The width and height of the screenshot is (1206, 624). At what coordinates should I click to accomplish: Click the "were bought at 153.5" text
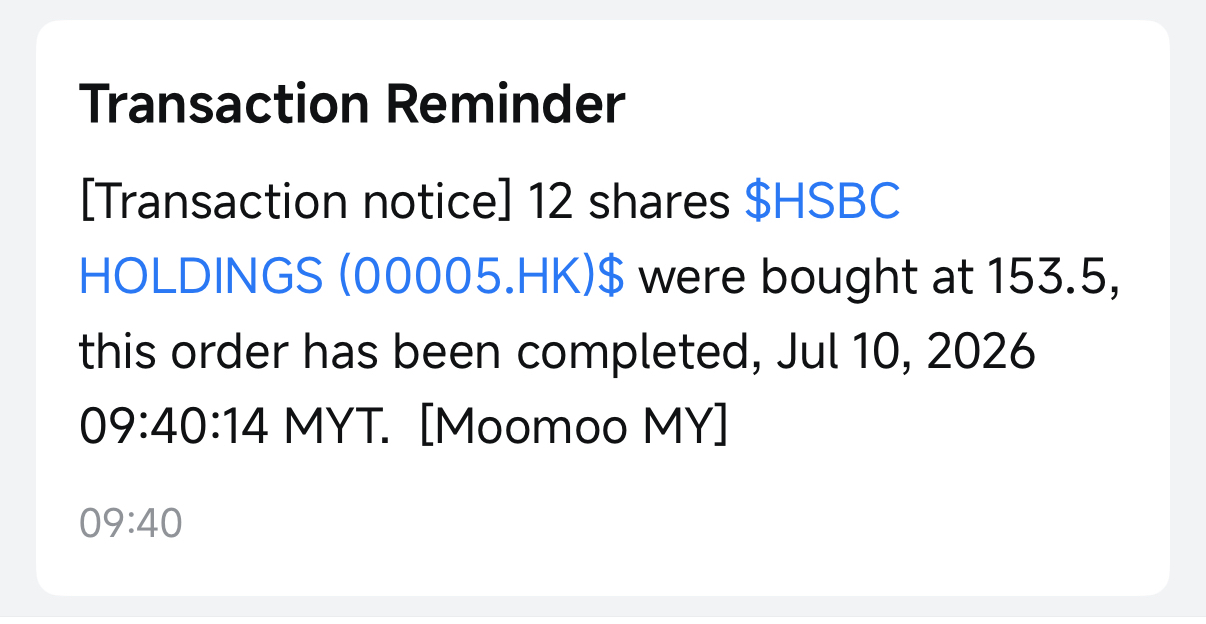[874, 278]
